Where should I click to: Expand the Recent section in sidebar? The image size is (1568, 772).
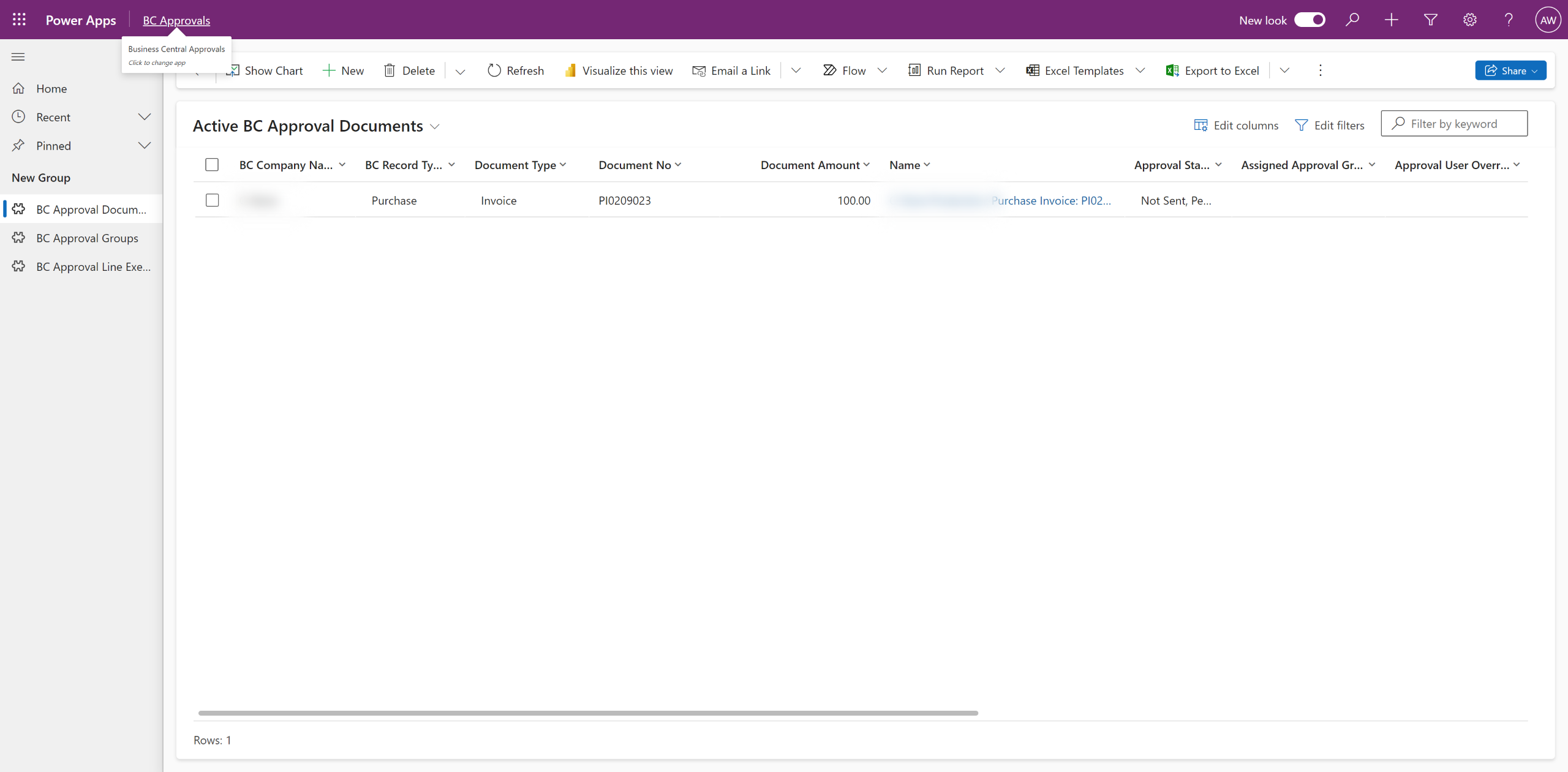click(145, 117)
